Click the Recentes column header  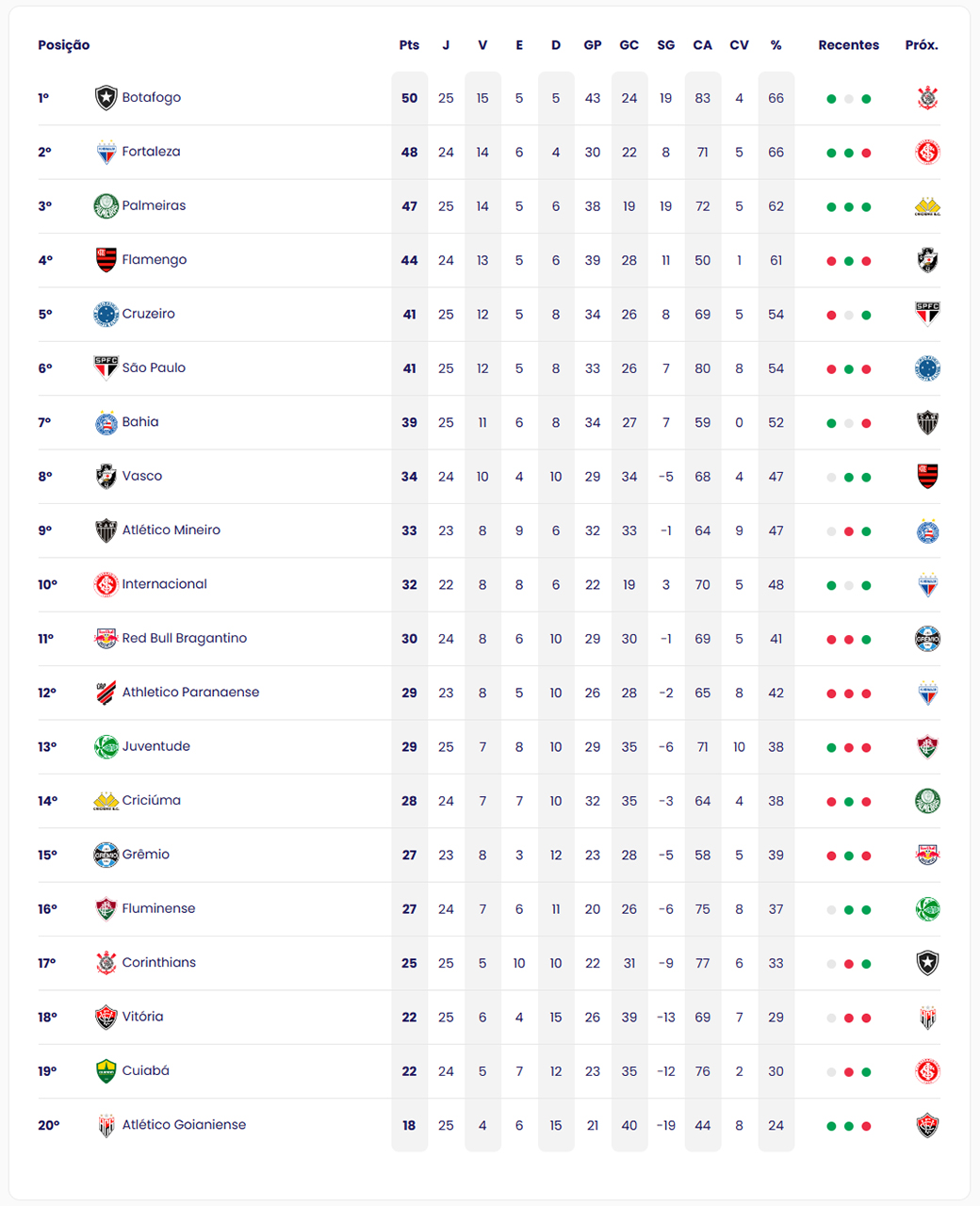tap(848, 45)
